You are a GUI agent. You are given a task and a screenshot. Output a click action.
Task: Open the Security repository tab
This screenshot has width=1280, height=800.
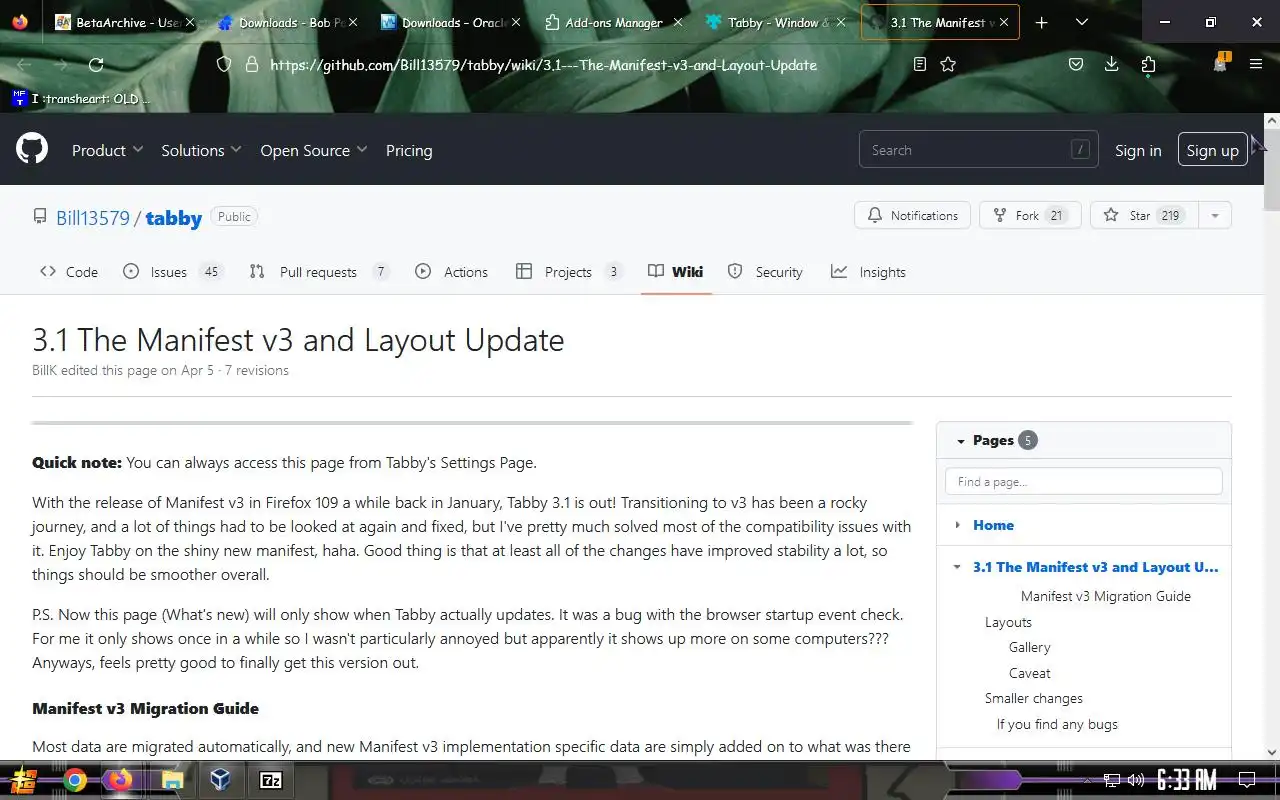pos(766,272)
